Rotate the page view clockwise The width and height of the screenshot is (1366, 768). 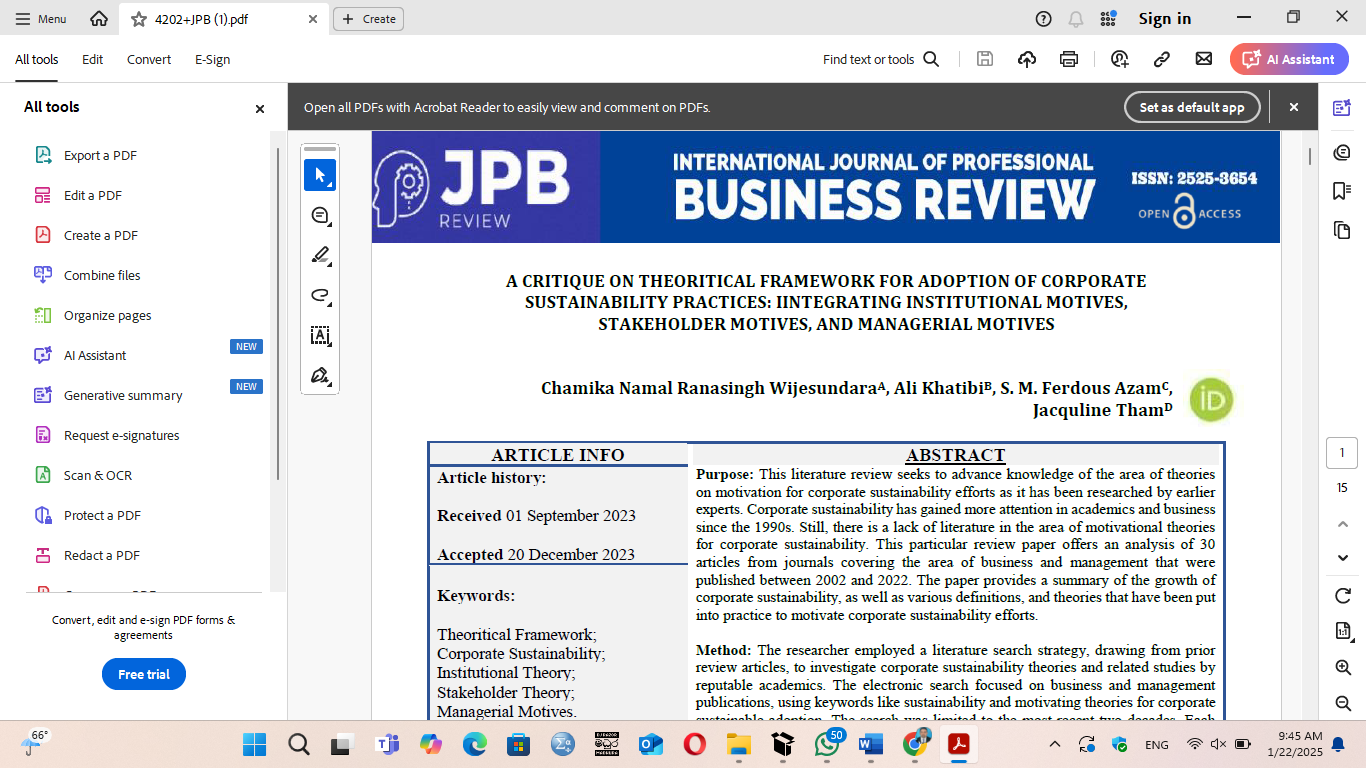click(1343, 596)
